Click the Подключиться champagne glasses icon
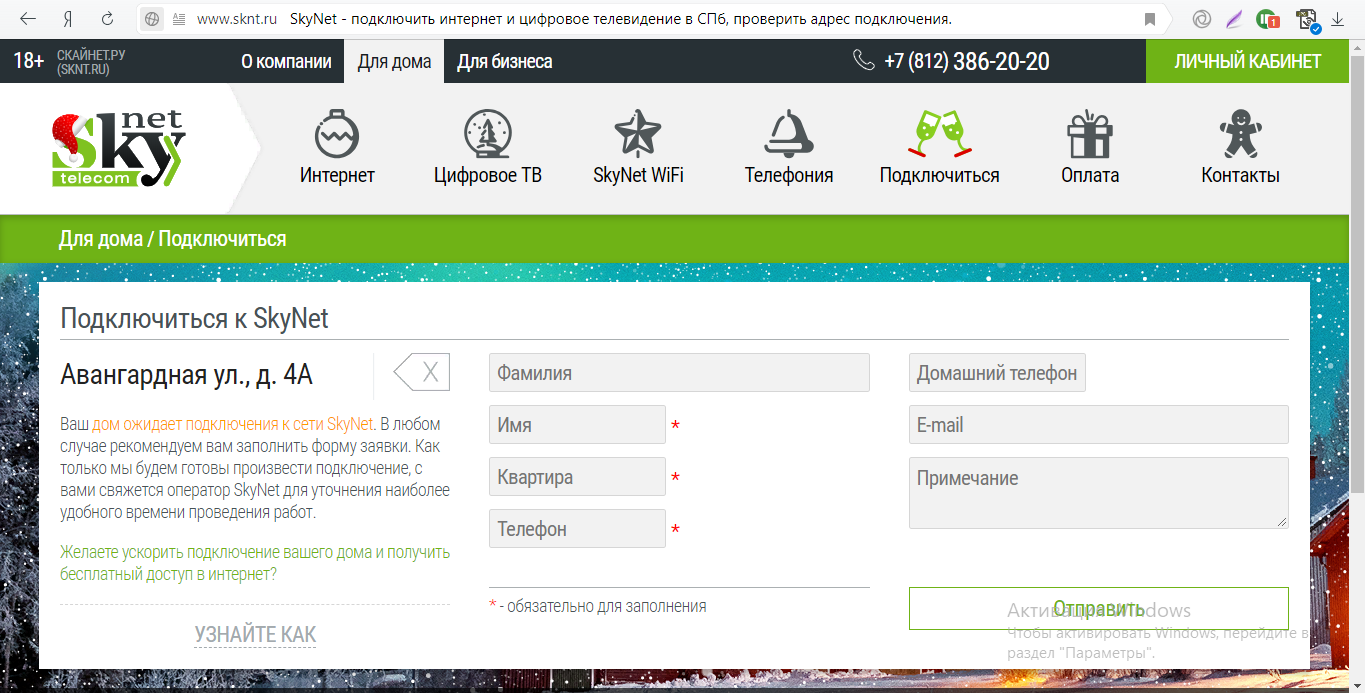 (939, 133)
